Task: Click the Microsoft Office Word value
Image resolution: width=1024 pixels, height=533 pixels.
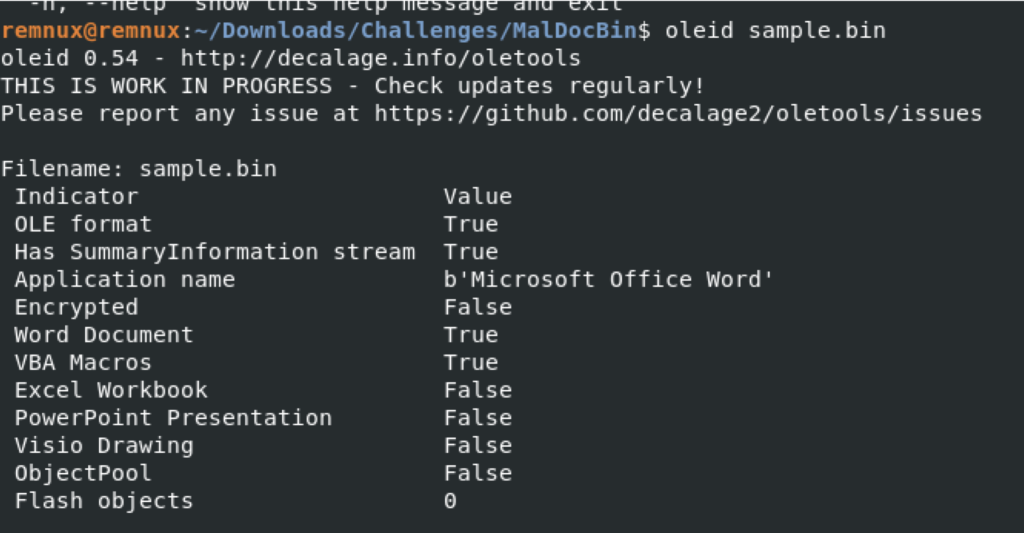Action: tap(609, 280)
